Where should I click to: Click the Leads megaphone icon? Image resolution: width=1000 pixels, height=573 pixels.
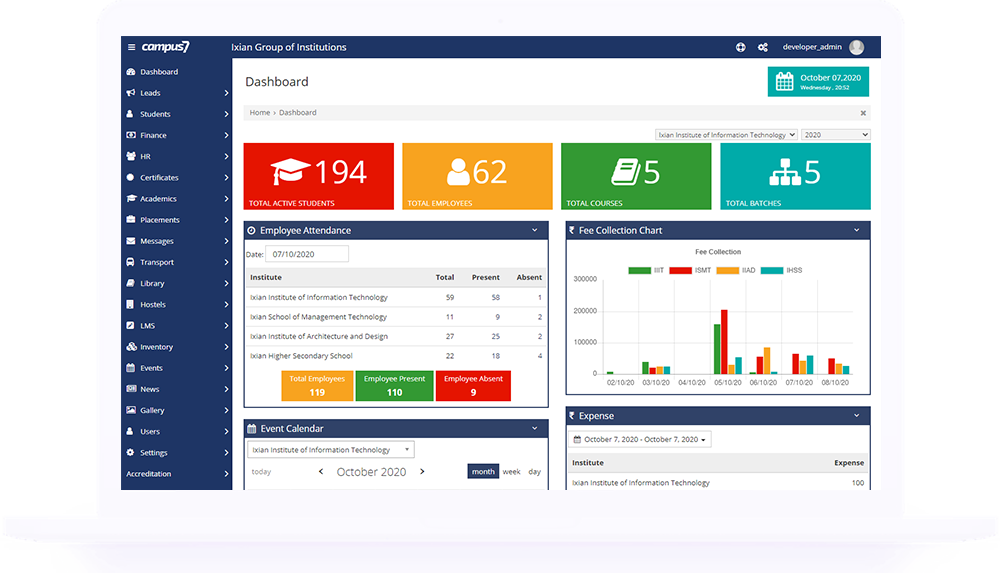click(131, 93)
